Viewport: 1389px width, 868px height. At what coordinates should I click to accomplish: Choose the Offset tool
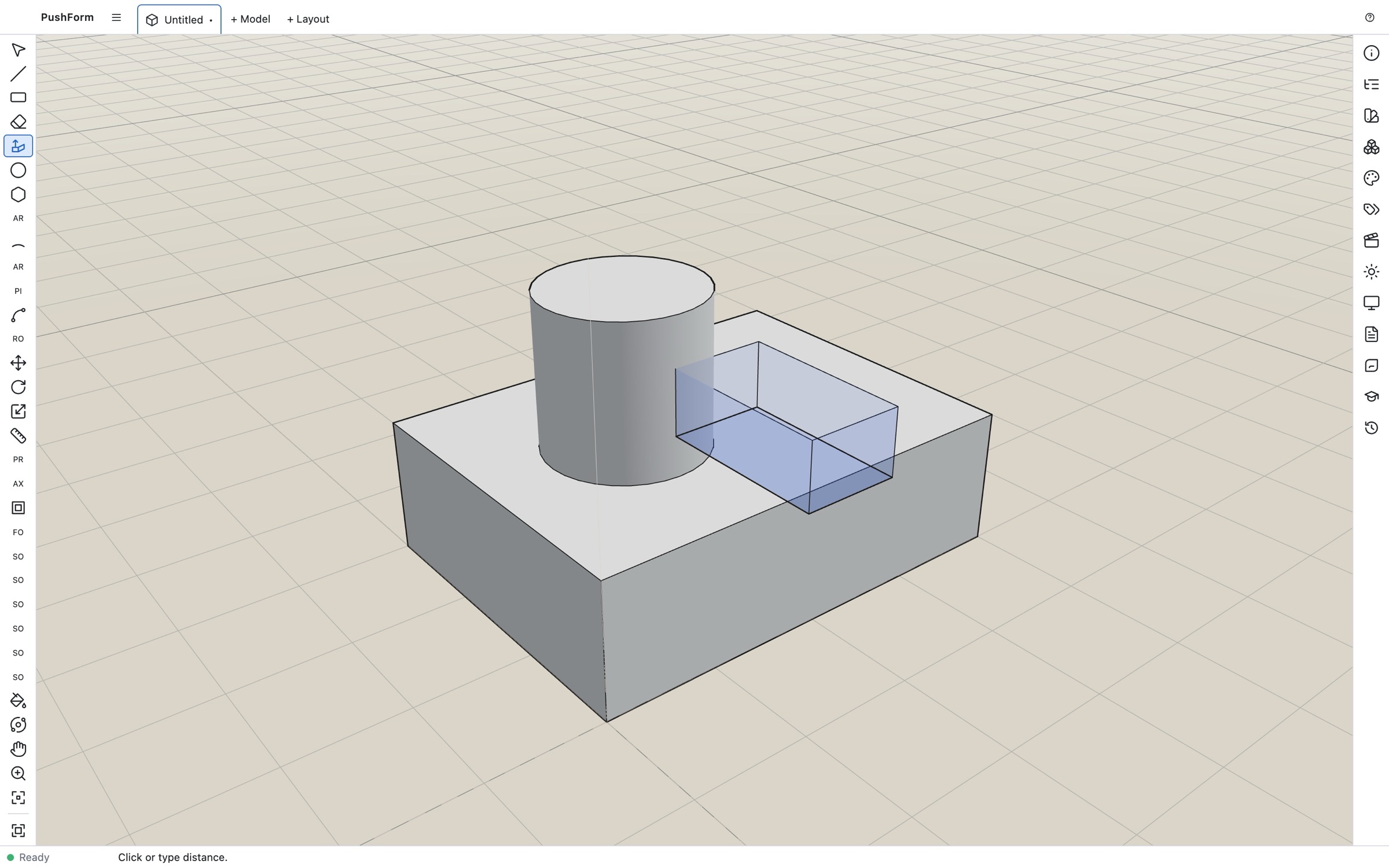18,507
